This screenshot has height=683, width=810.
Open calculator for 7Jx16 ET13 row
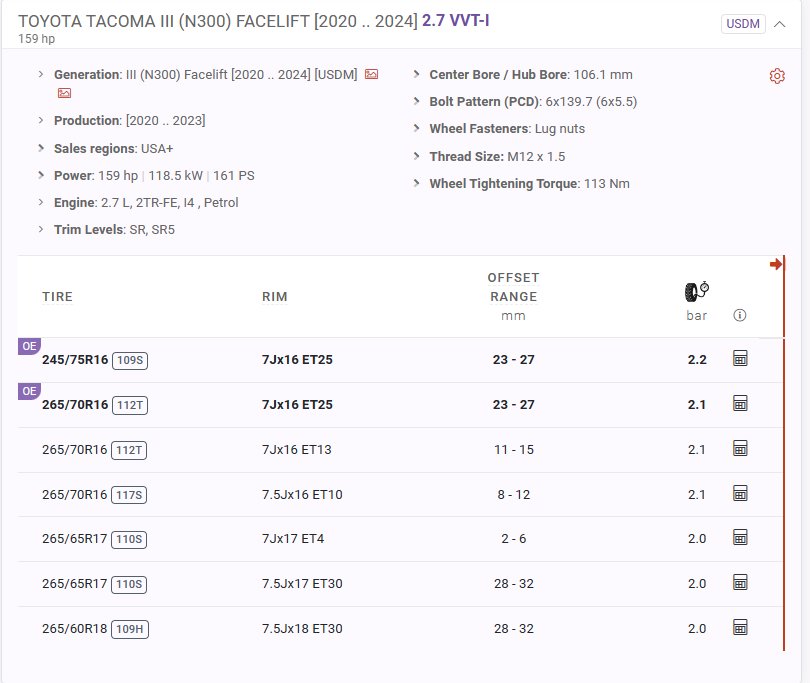[x=740, y=448]
